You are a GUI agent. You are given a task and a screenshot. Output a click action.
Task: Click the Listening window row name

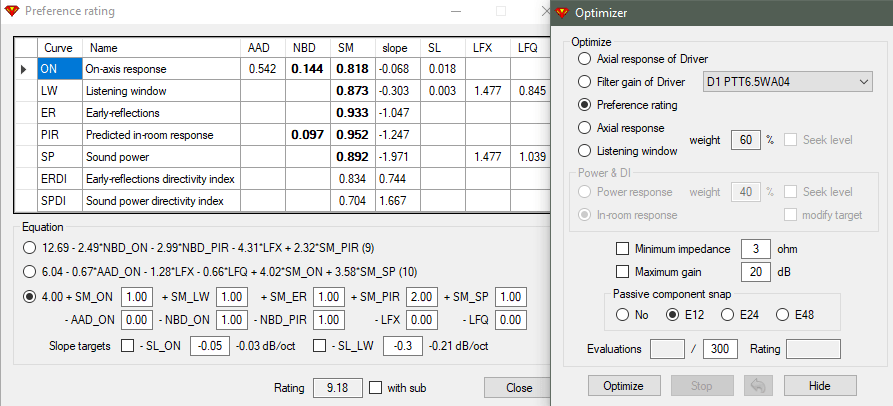tap(162, 91)
